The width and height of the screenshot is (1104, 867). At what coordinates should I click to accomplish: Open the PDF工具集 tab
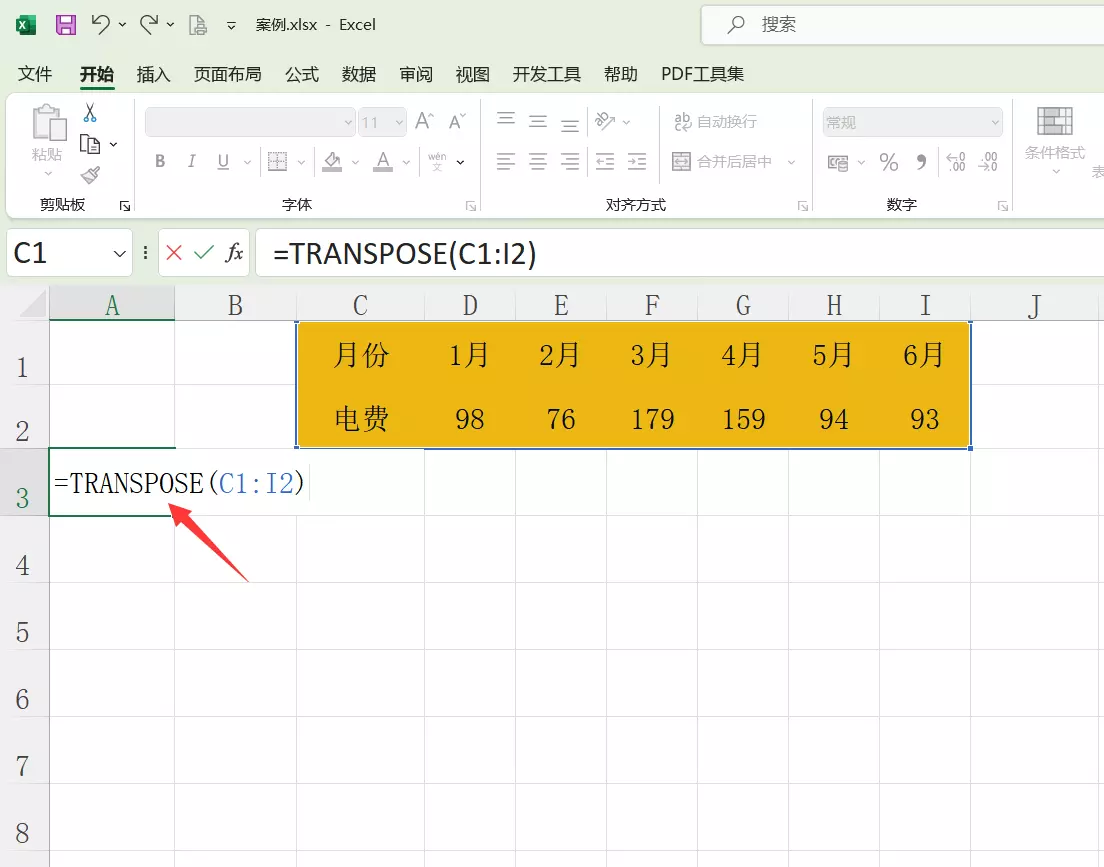pos(702,74)
